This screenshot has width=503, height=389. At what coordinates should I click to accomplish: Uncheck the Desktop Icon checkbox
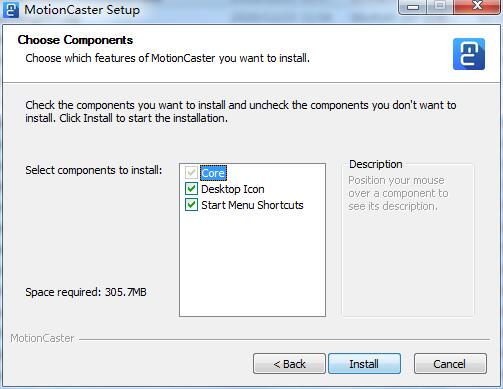(x=191, y=189)
